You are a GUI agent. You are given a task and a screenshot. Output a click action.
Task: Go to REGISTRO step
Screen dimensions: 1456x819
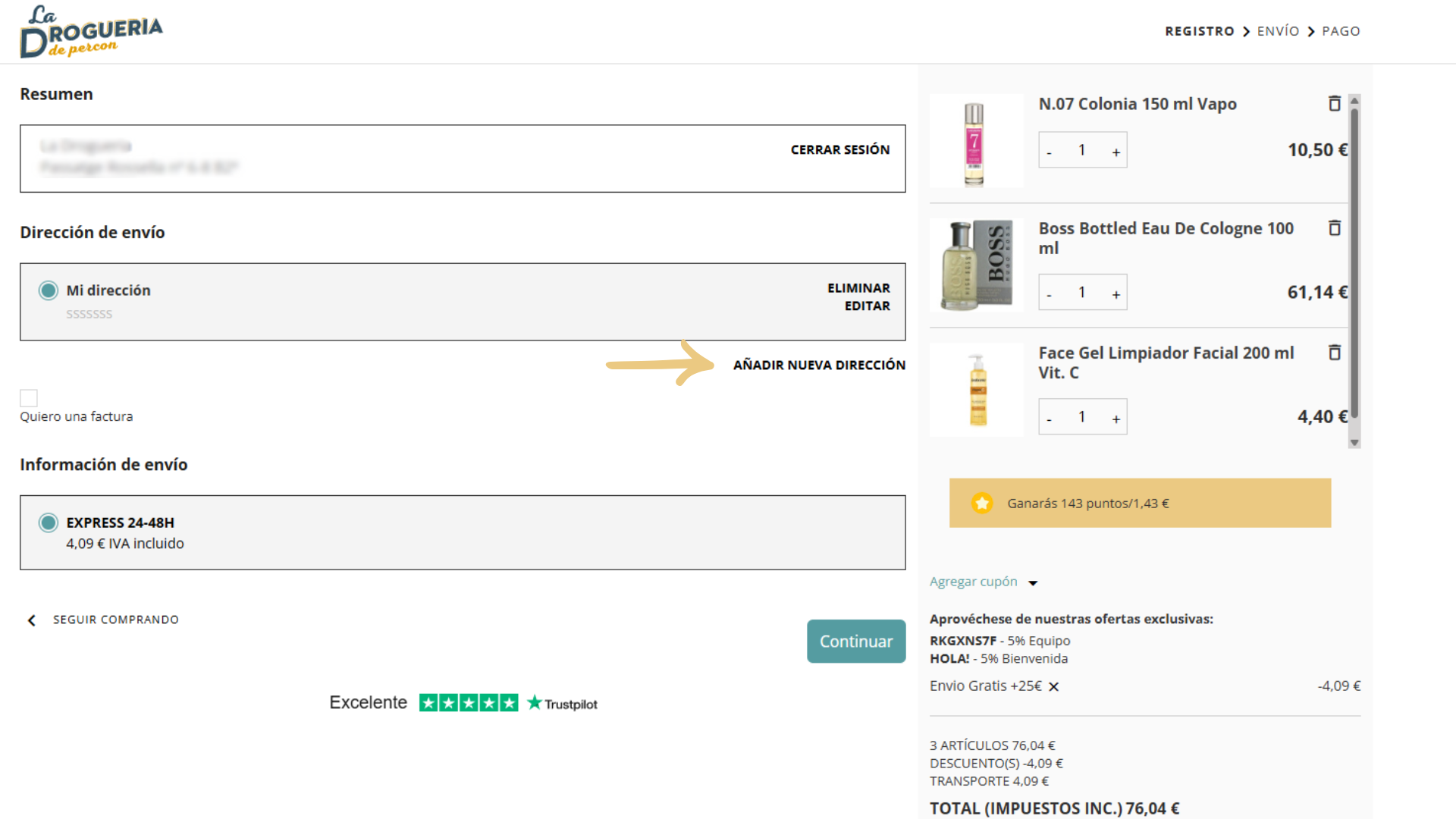[x=1200, y=31]
